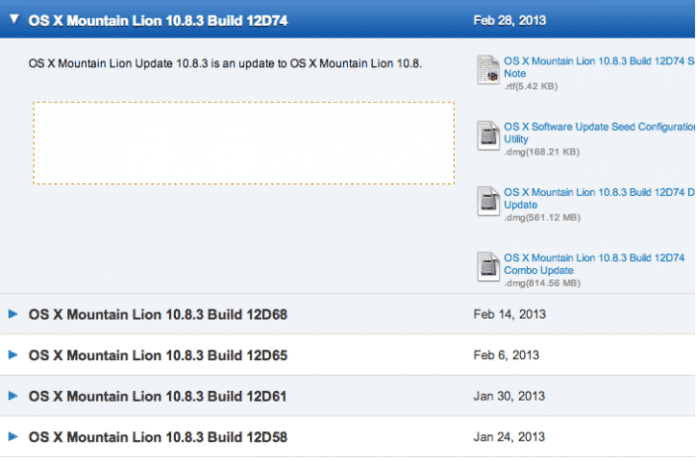Click the Feb 28, 2013 date in header
The height and width of the screenshot is (464, 696).
click(x=507, y=19)
